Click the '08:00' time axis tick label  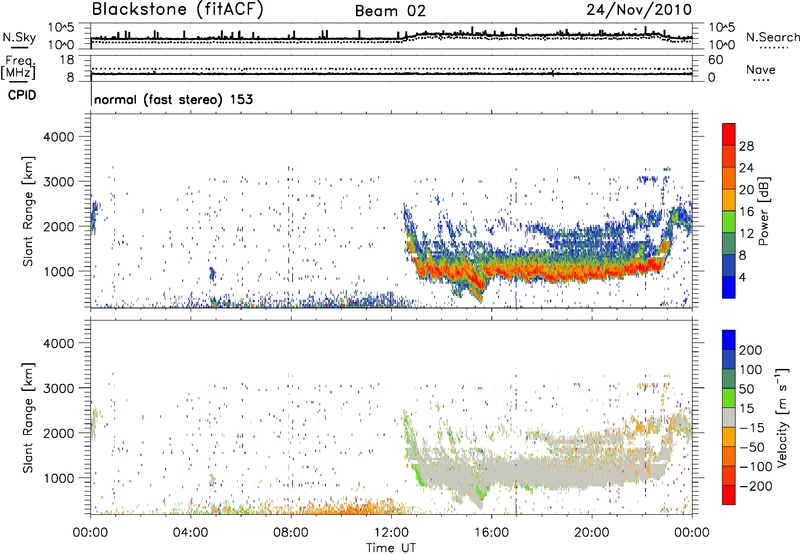coord(291,533)
